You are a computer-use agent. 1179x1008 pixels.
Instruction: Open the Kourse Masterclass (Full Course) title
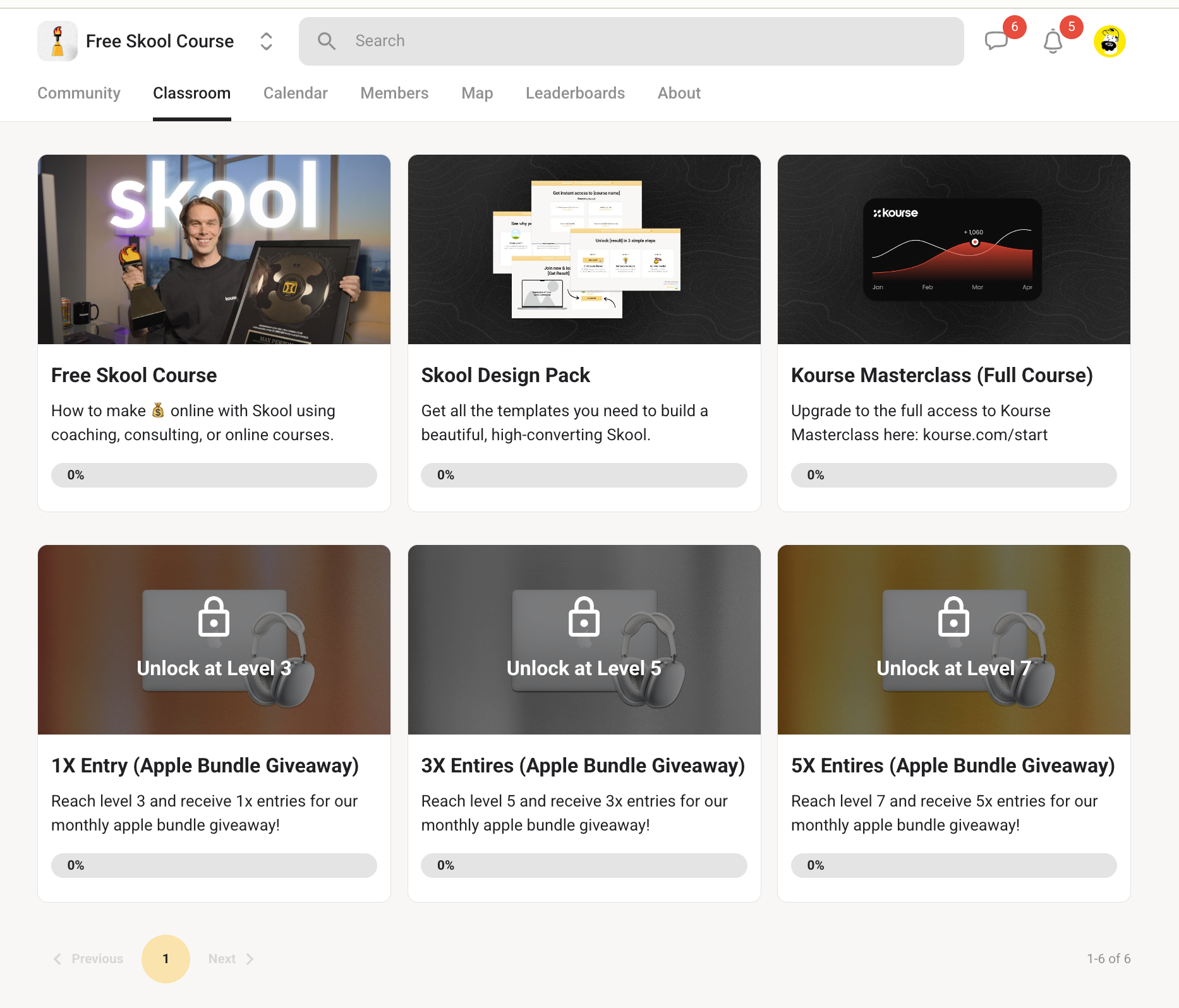(x=941, y=375)
